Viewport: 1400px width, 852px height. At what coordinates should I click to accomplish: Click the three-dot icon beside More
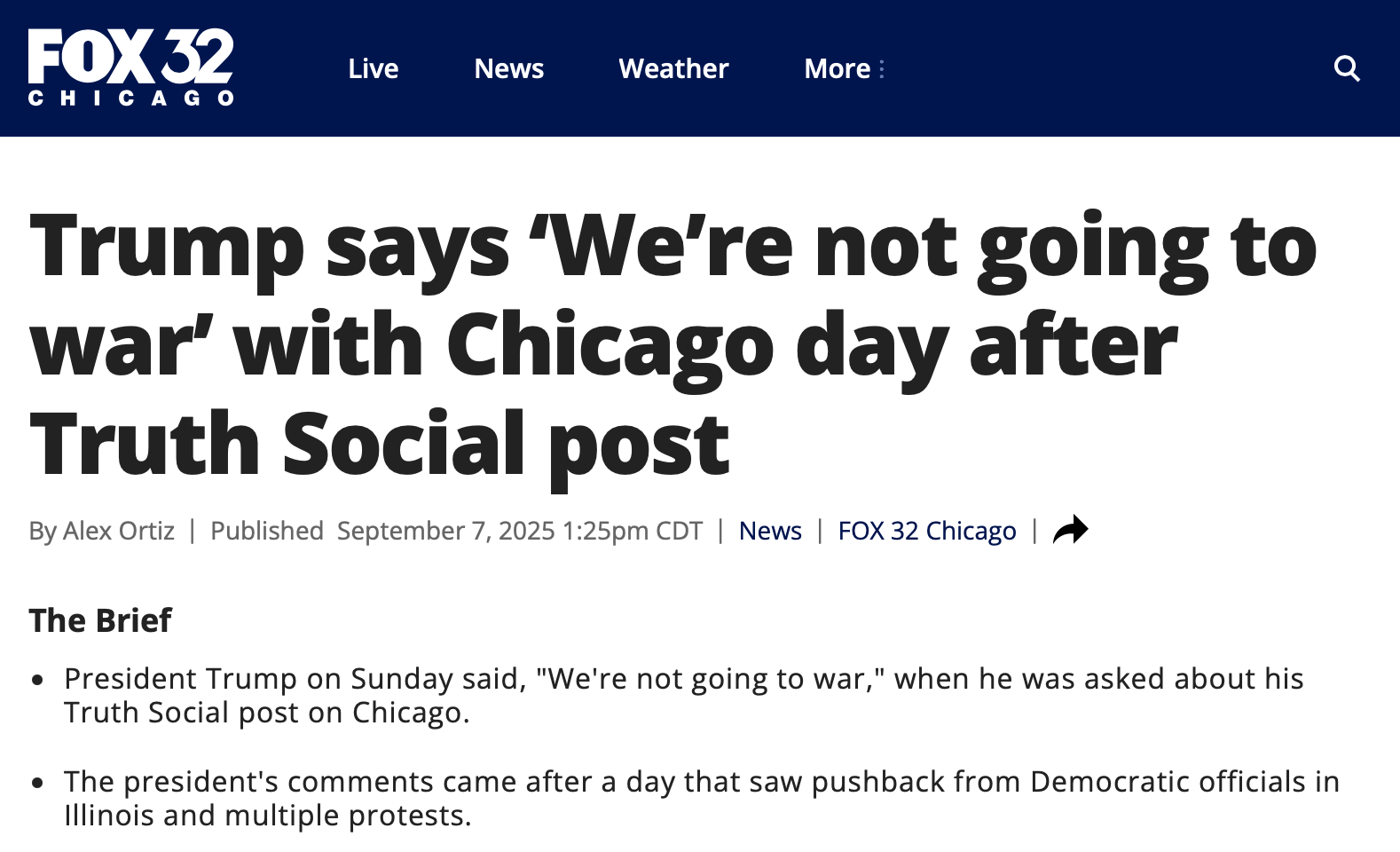point(881,68)
